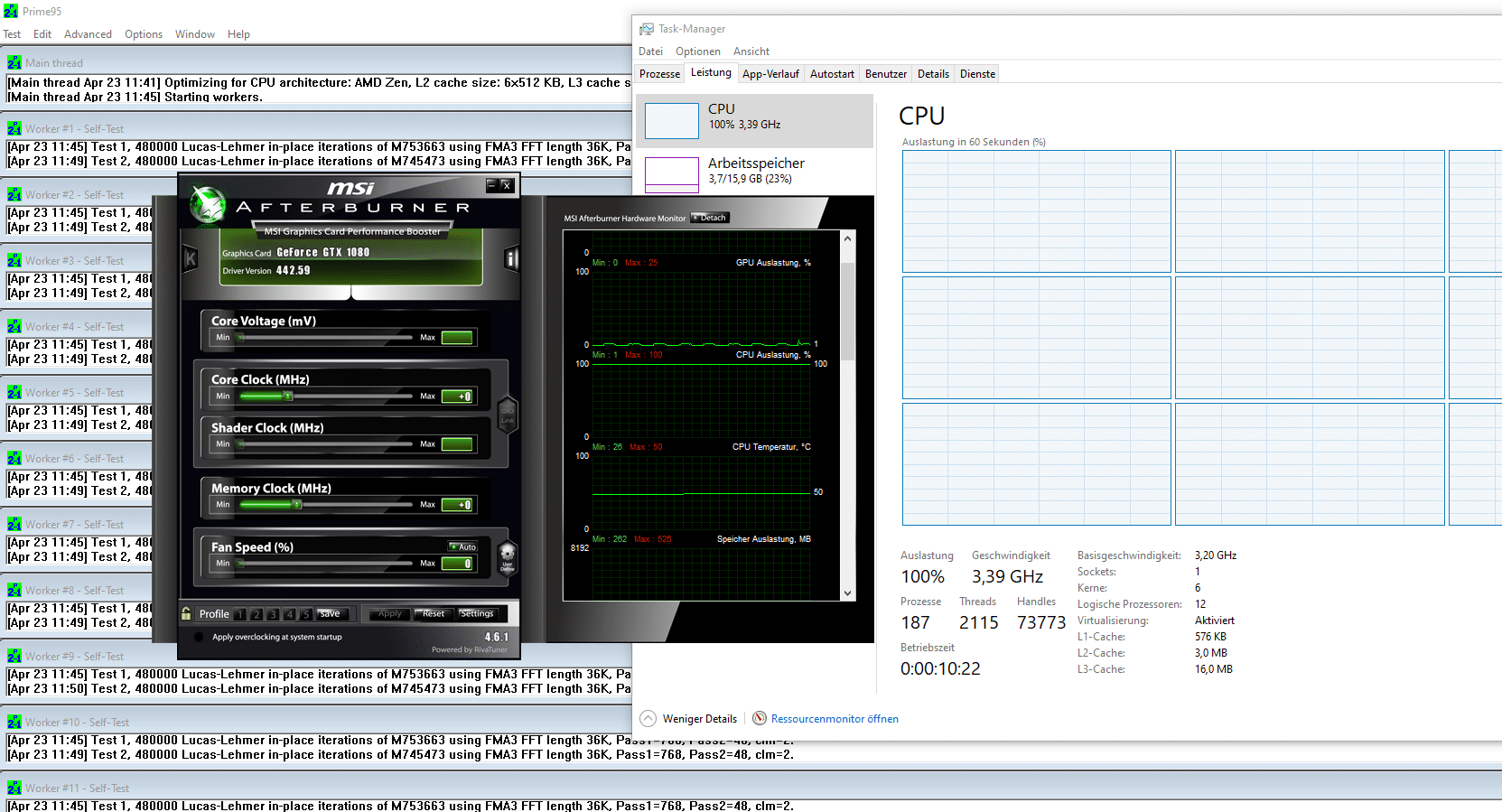Open the Ressourcenmonitor öffnen link
This screenshot has width=1502, height=812.
[x=835, y=719]
